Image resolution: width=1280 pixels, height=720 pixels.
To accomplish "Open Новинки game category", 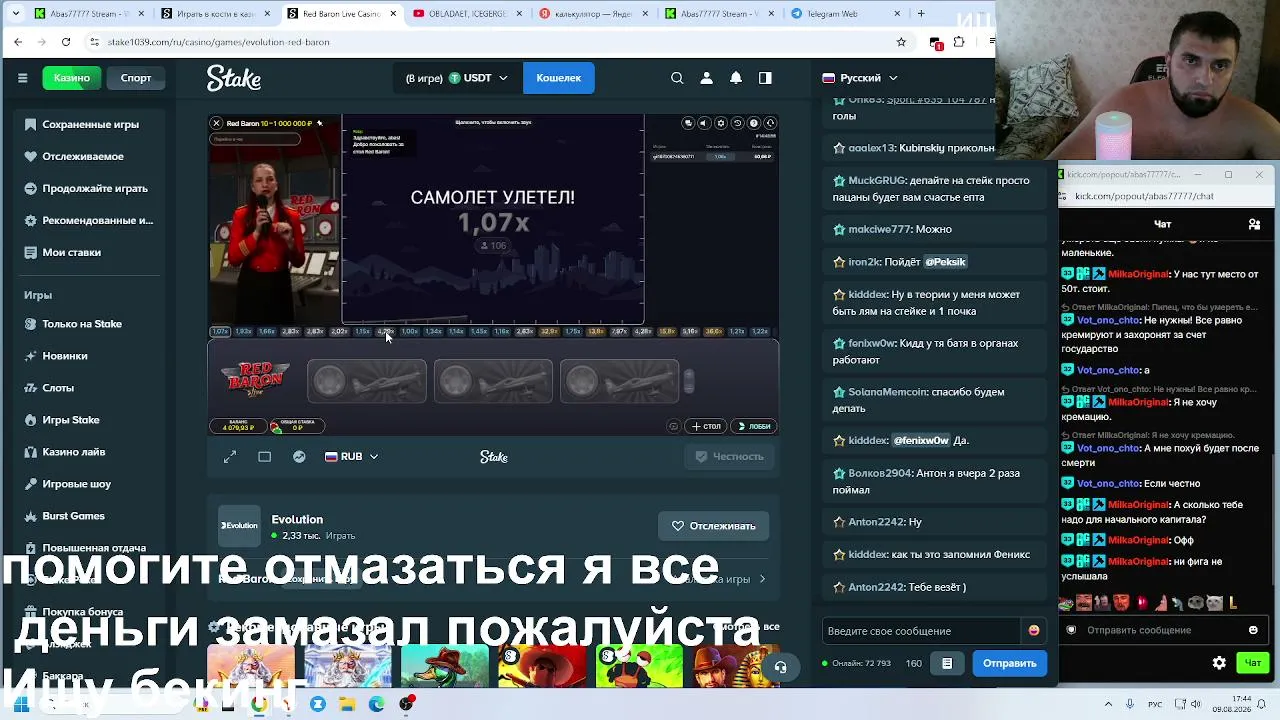I will point(65,356).
